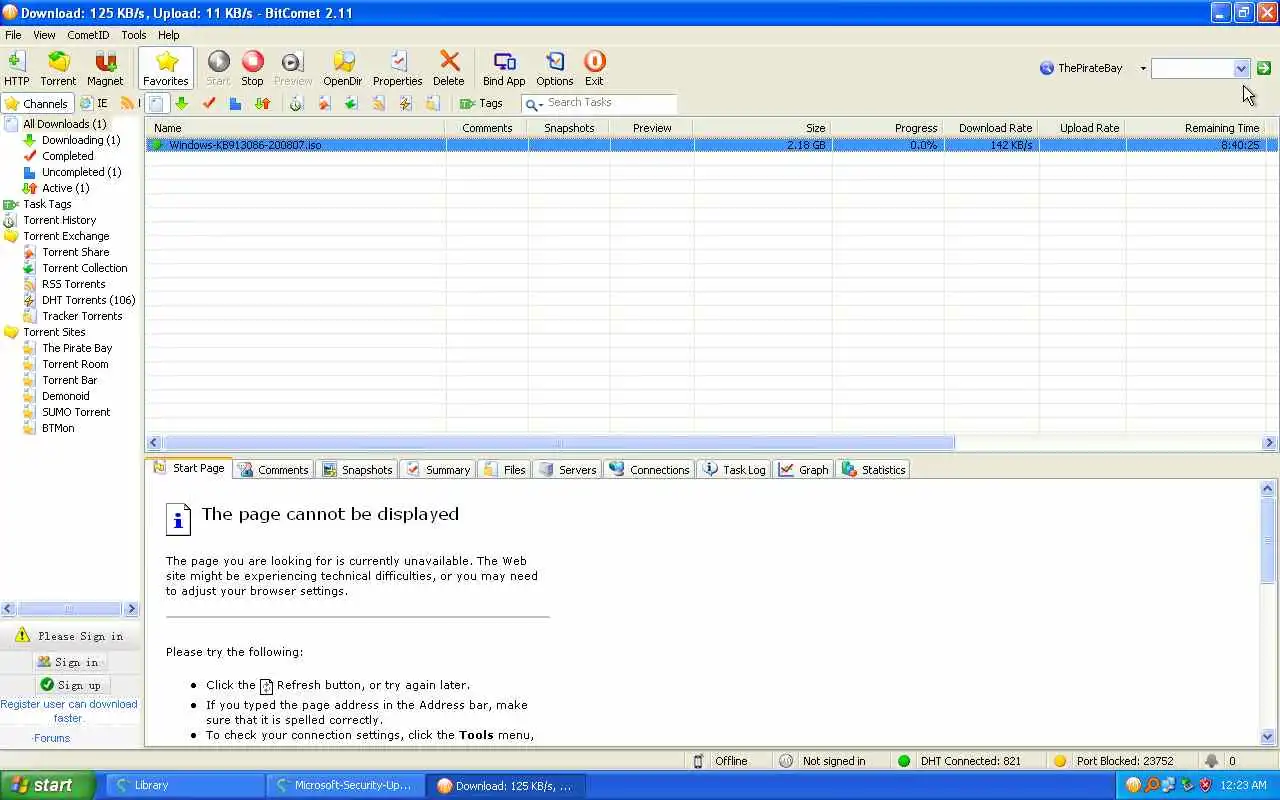Open the Help menu
The width and height of the screenshot is (1280, 800).
coord(169,35)
